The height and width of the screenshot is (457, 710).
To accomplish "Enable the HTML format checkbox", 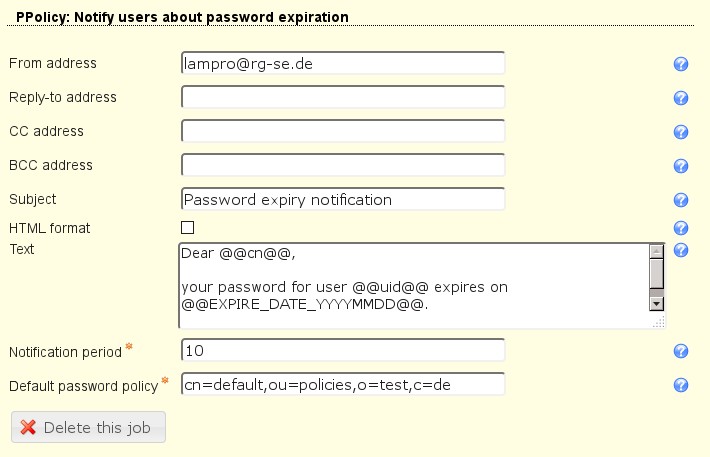I will 188,228.
